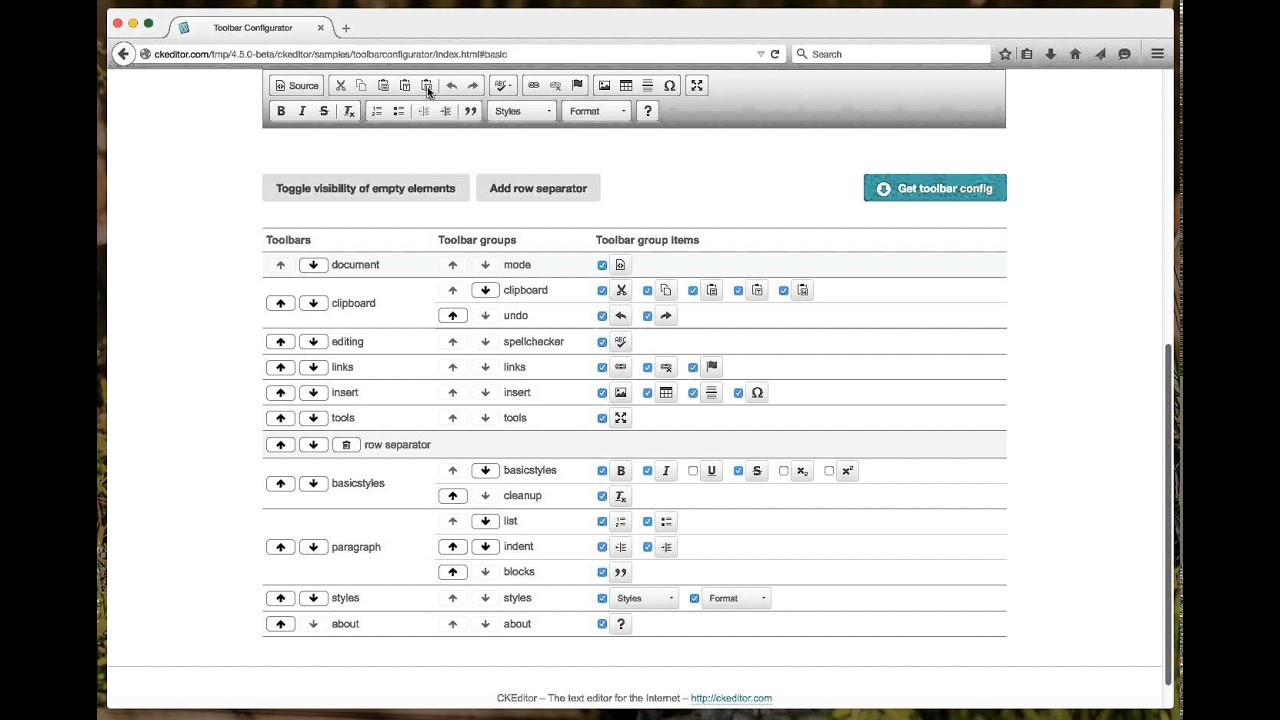
Task: Toggle Strikethrough in the editor toolbar
Action: point(324,111)
